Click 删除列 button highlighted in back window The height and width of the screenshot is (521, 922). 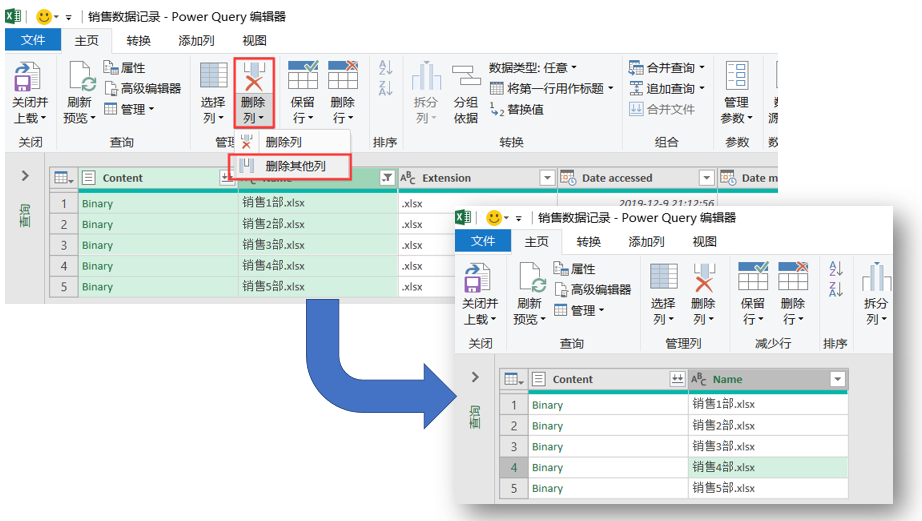coord(254,93)
